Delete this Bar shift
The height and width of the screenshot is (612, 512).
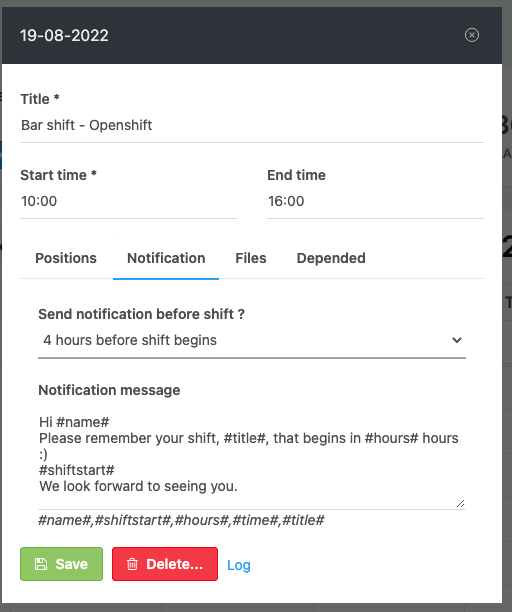click(x=165, y=564)
